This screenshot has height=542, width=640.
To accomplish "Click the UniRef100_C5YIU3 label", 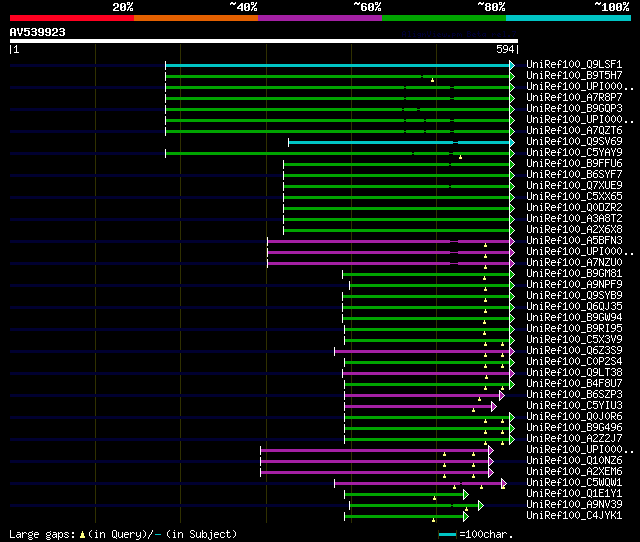I will click(574, 406).
